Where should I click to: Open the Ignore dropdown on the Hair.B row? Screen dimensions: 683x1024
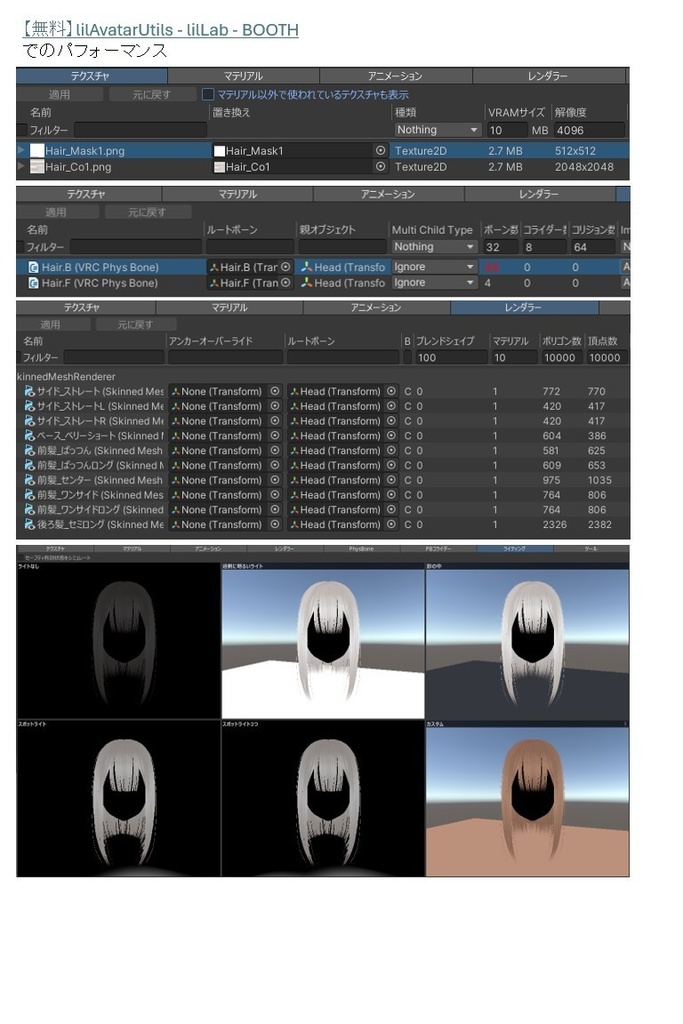click(x=434, y=267)
